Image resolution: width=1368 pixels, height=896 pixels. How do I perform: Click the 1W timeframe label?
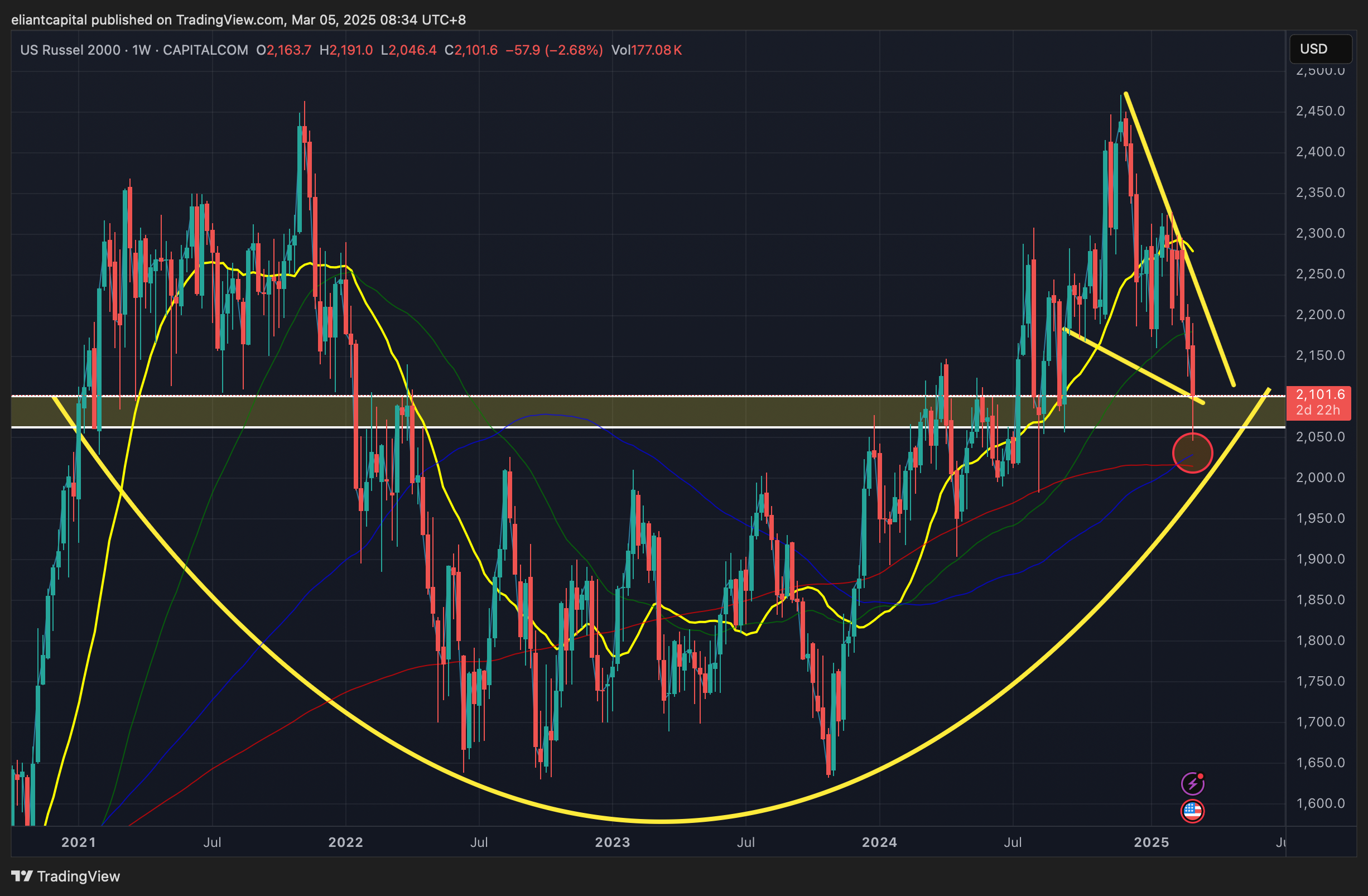click(141, 50)
